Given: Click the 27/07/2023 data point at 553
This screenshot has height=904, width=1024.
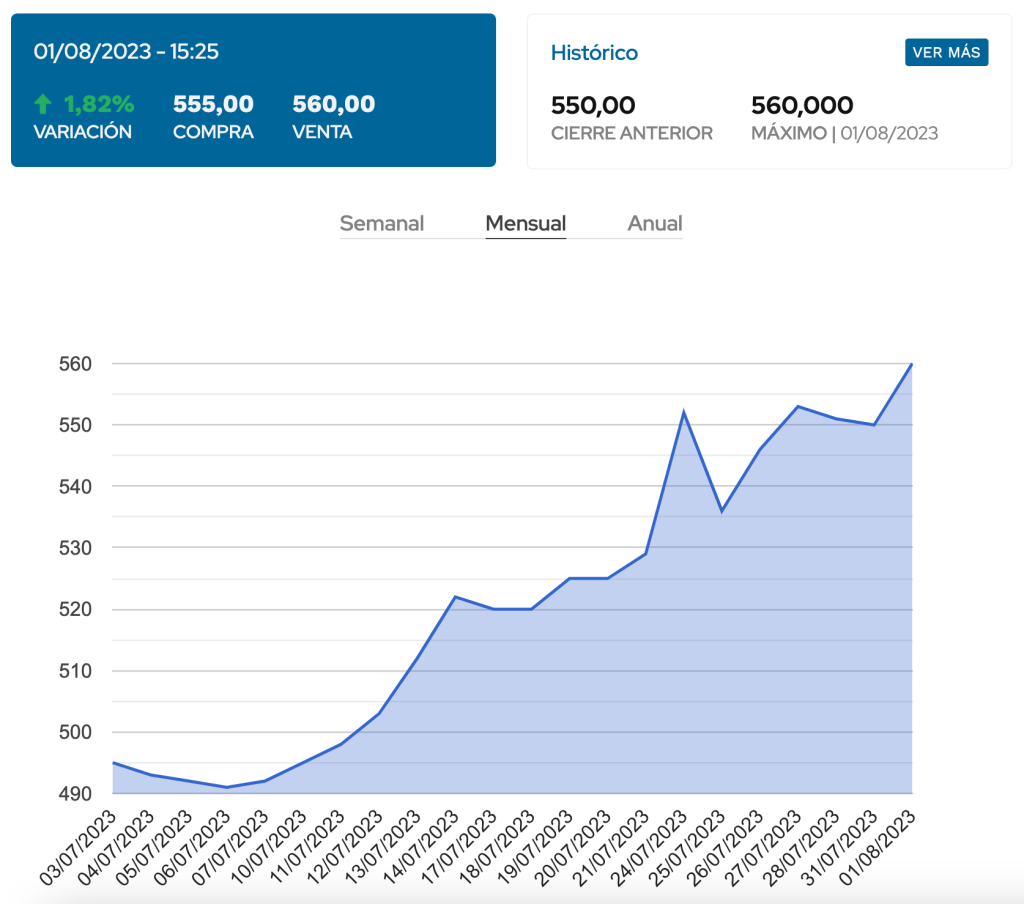Looking at the screenshot, I should (x=797, y=406).
